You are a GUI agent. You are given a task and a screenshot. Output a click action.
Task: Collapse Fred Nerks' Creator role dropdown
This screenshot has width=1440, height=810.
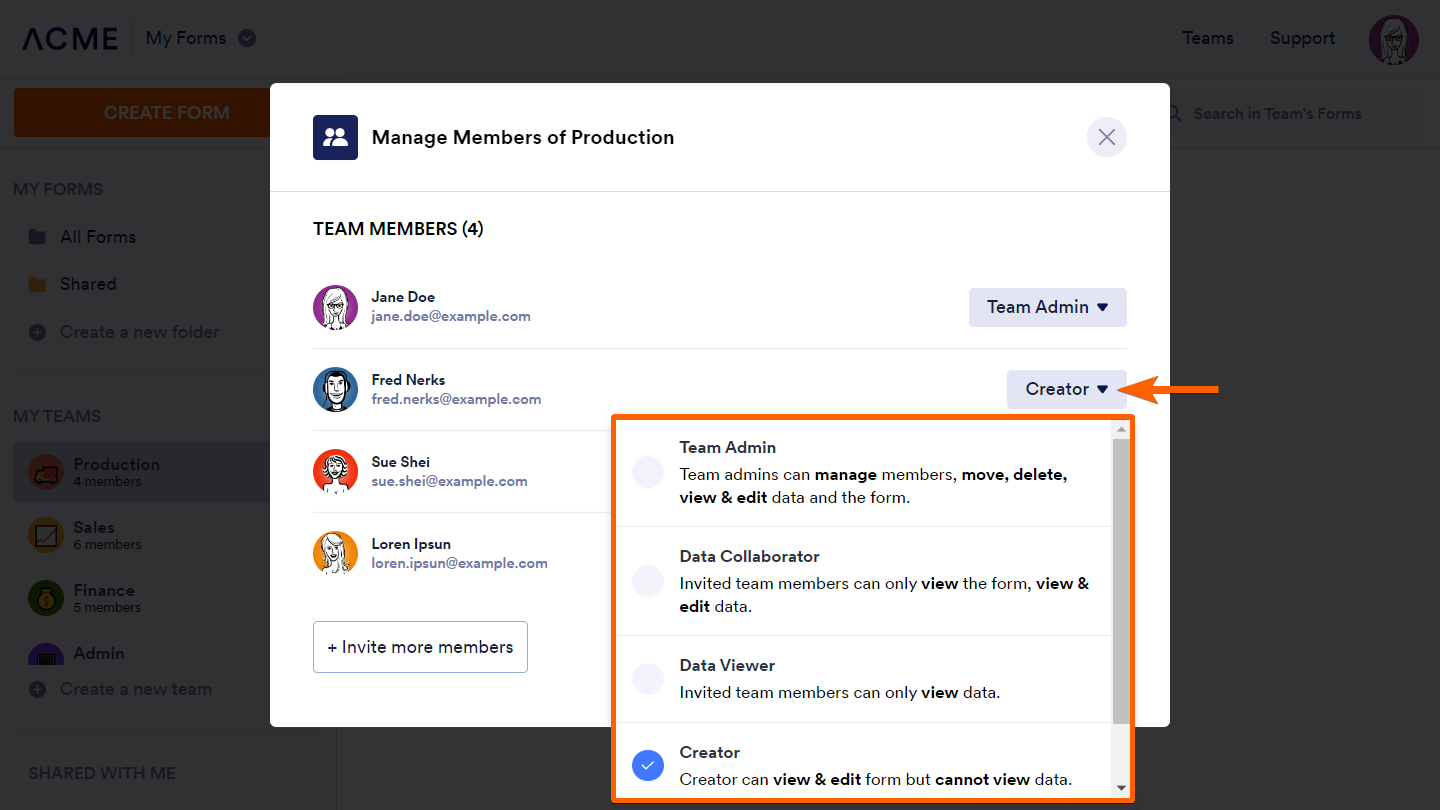coord(1066,389)
